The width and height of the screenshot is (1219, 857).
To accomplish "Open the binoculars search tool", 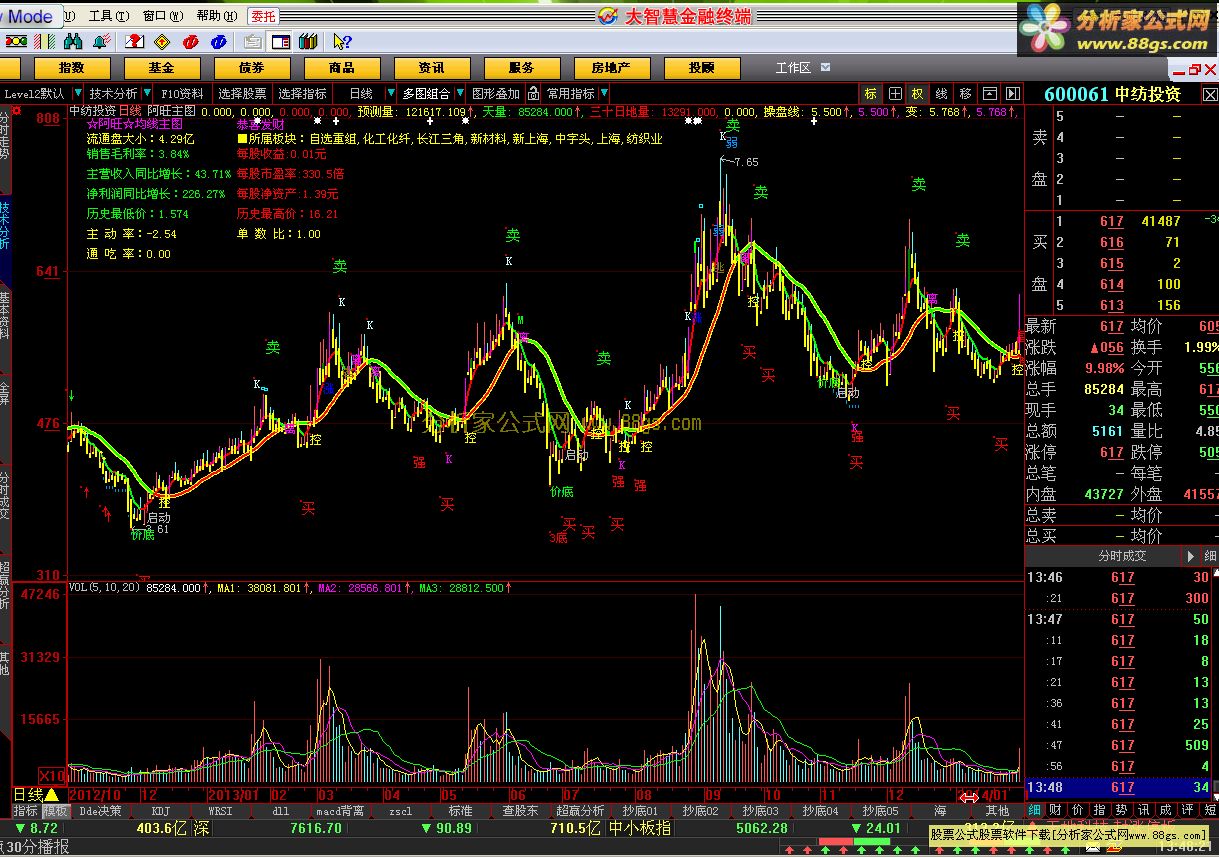I will 73,41.
